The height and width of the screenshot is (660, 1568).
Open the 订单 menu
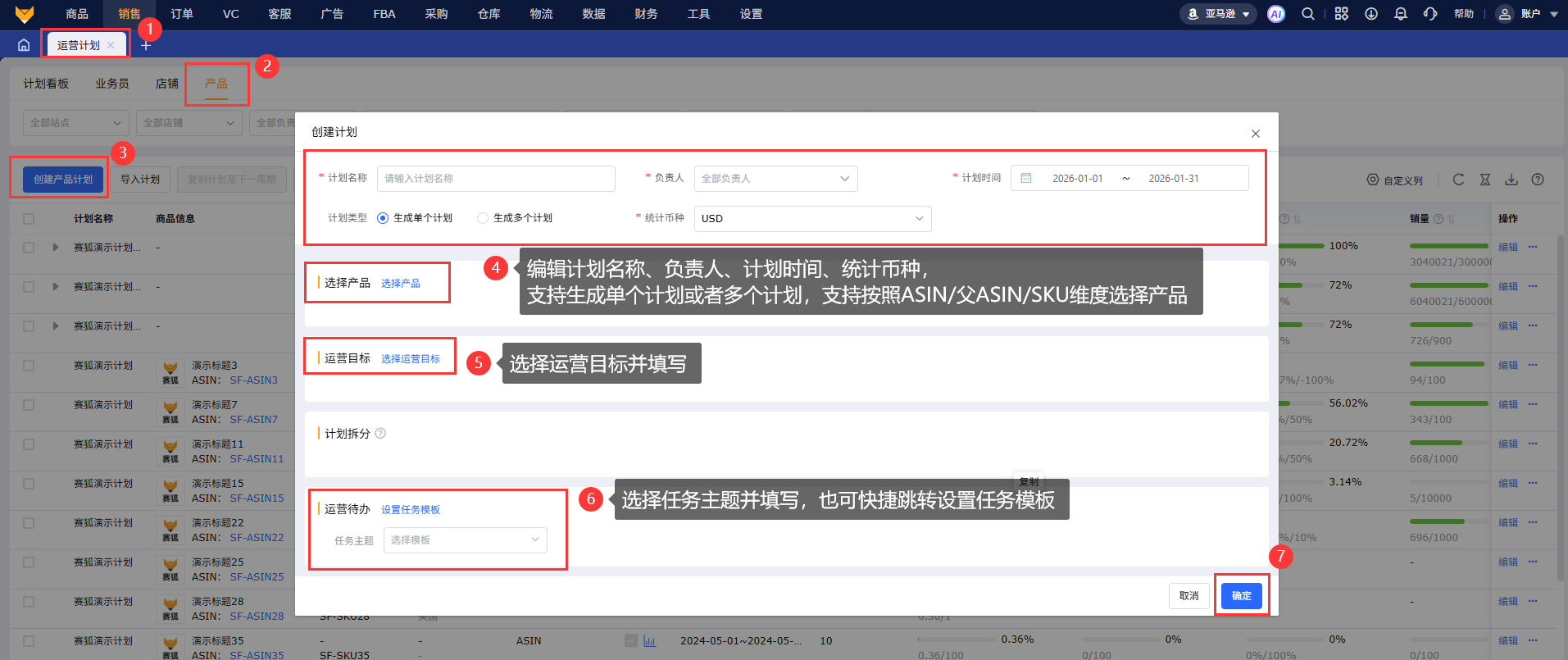[x=182, y=14]
